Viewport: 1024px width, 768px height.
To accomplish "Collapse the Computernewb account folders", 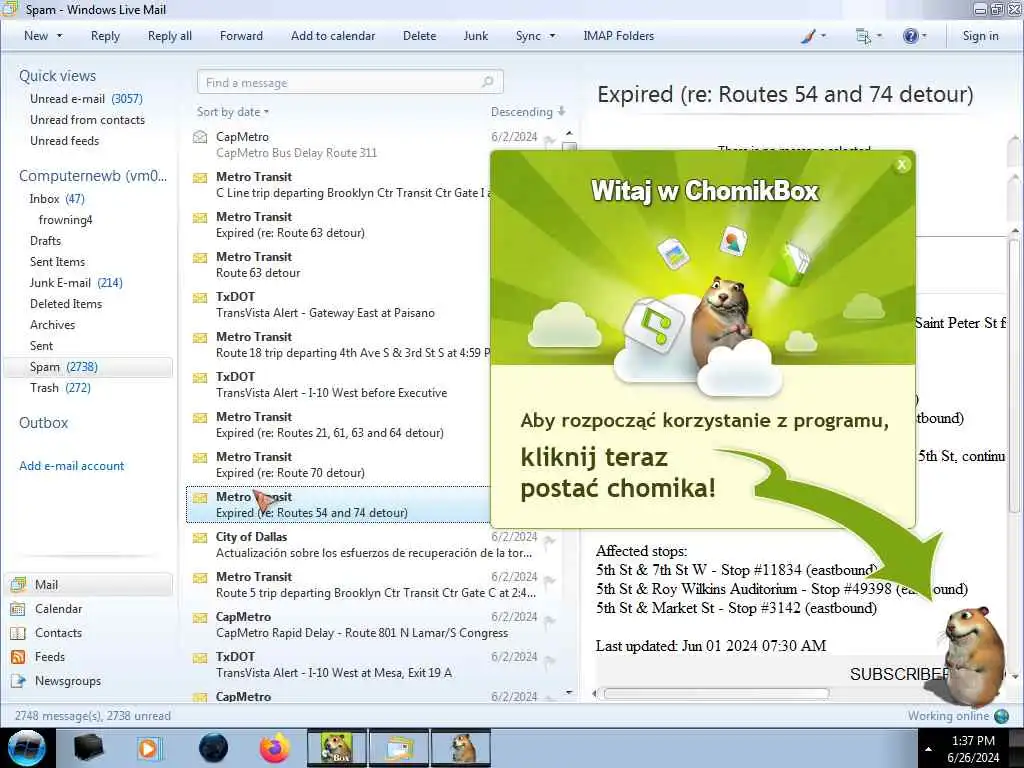I will click(93, 176).
